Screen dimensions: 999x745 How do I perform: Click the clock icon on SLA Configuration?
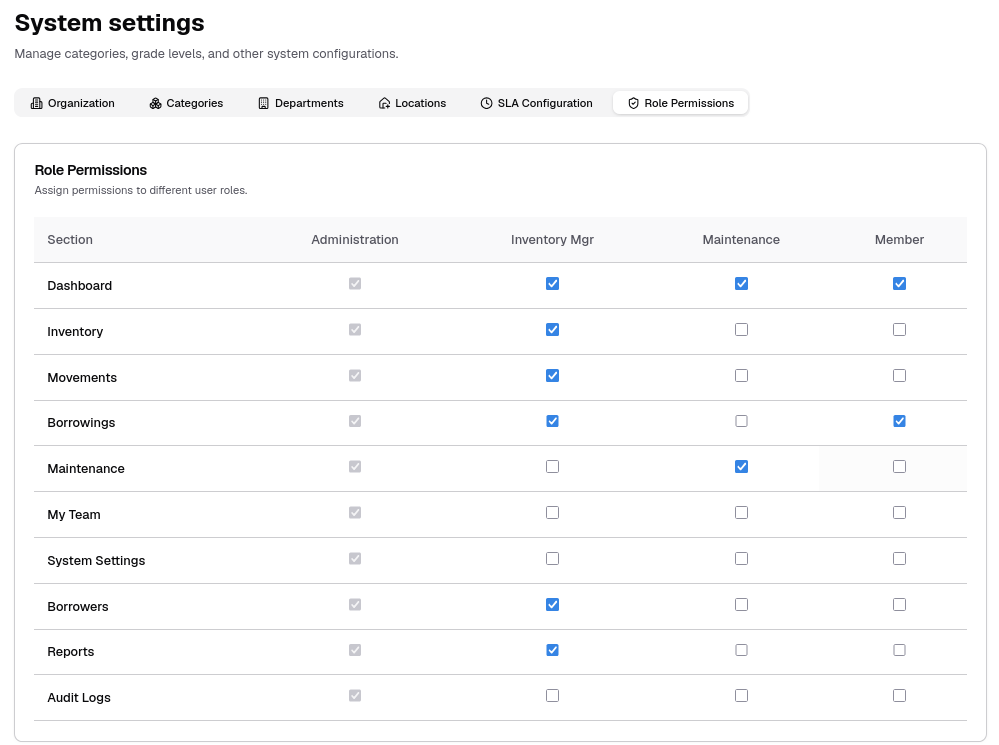coord(486,102)
